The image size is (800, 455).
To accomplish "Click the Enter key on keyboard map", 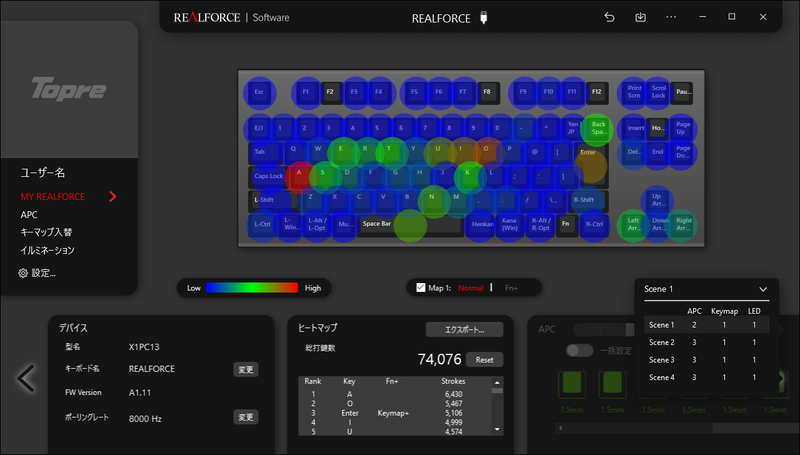I will (591, 164).
